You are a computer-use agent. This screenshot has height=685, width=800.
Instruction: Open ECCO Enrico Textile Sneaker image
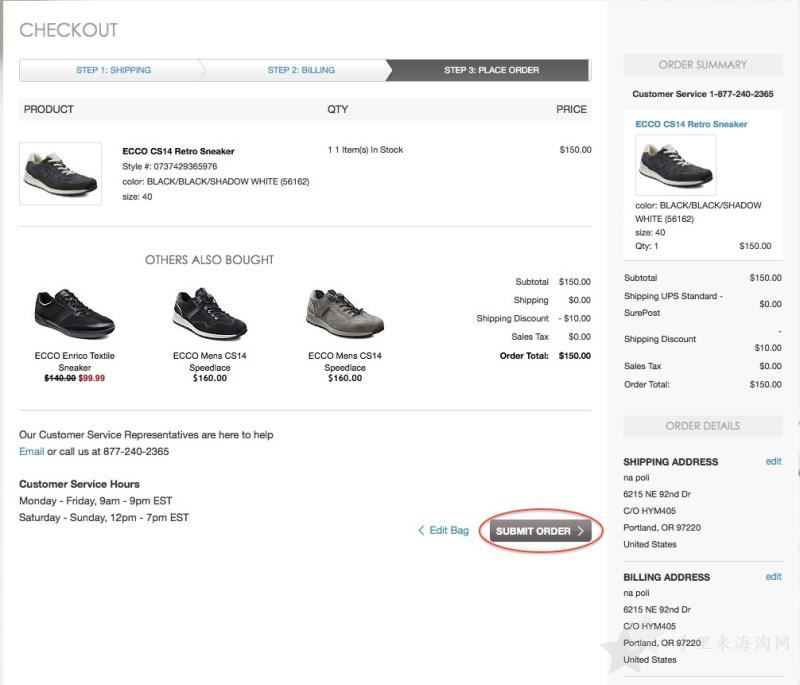pos(74,314)
